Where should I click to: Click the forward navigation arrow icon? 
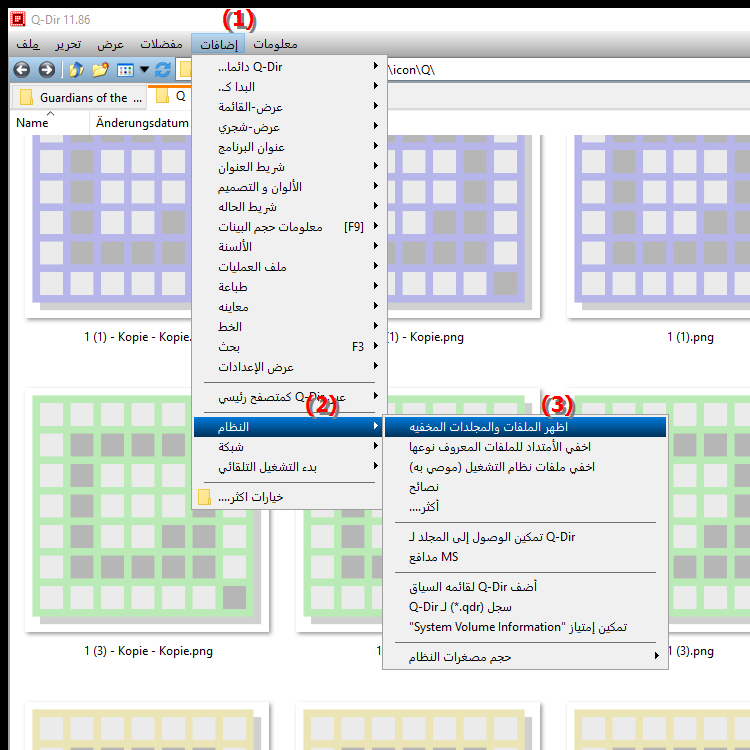pos(46,70)
